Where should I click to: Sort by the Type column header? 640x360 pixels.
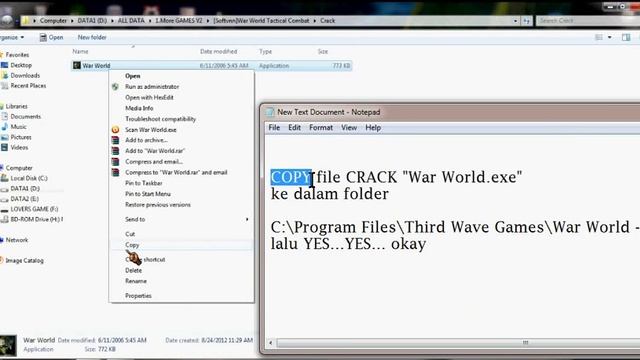coord(265,51)
